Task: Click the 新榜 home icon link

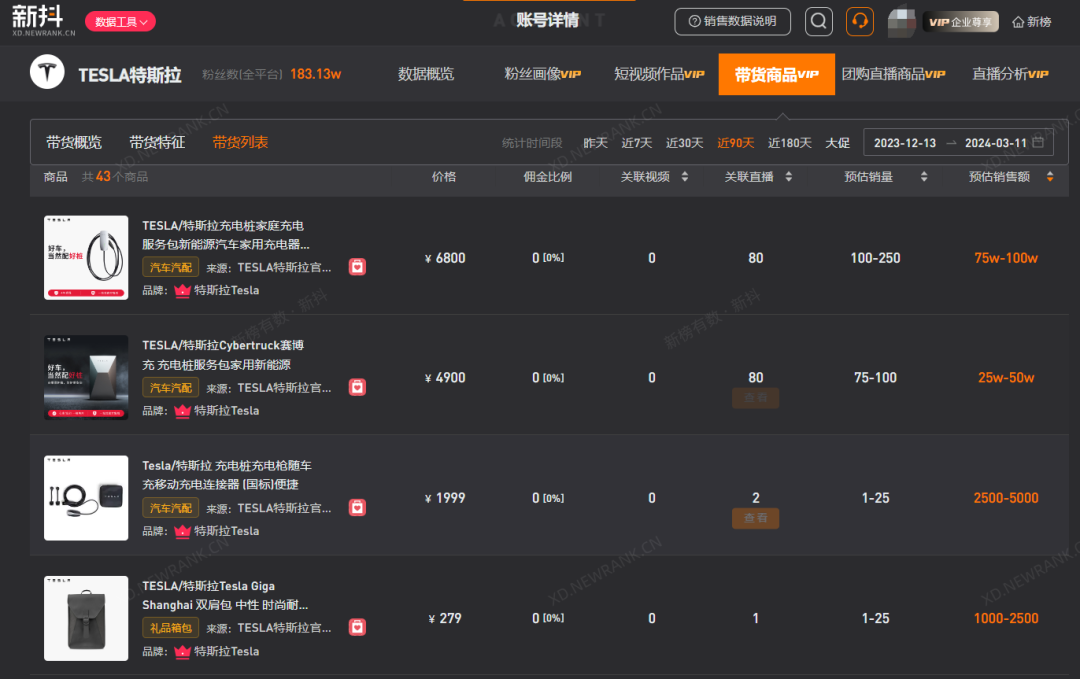Action: 1032,22
